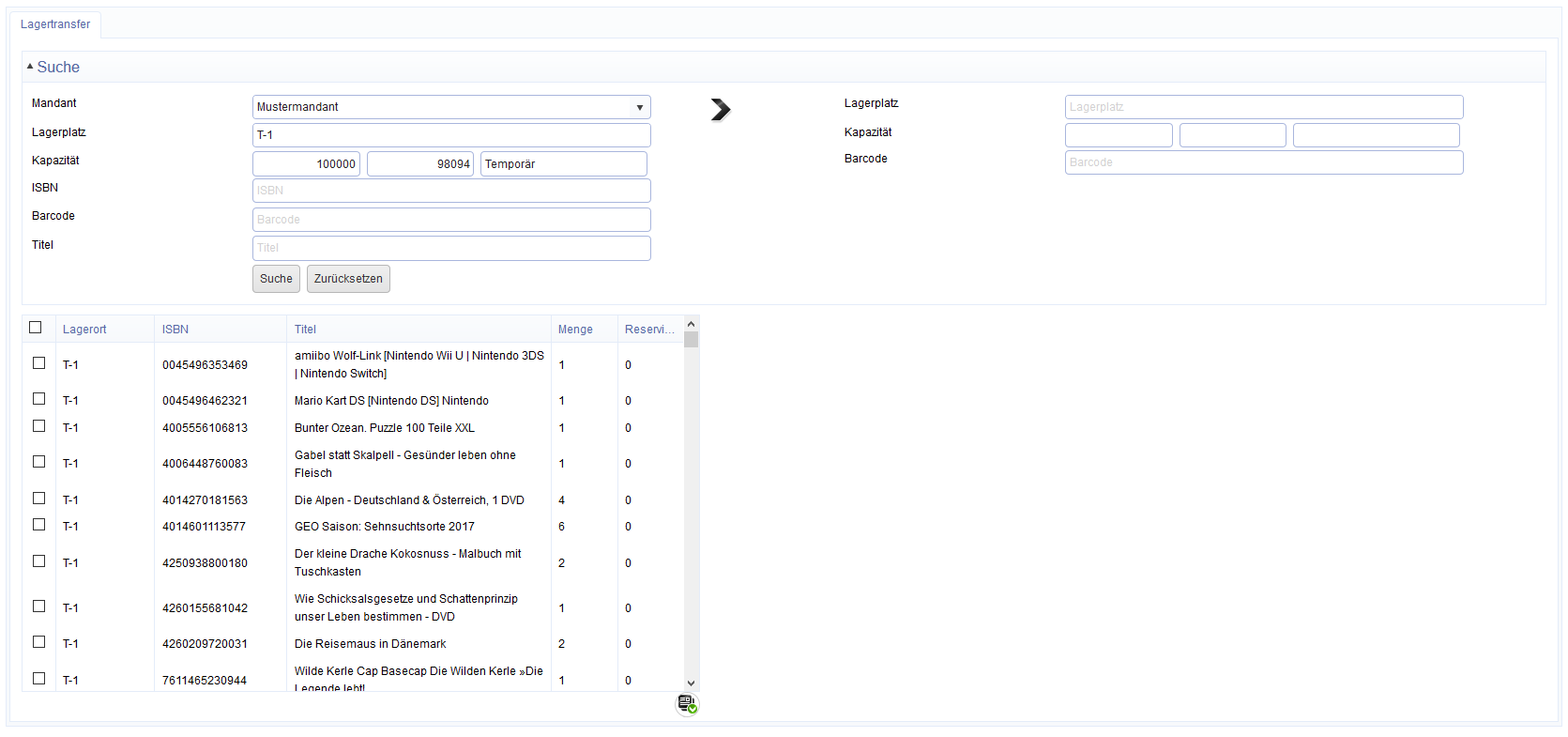This screenshot has width=1568, height=737.
Task: Click the source Lagerplatz field containing T-1
Action: (x=451, y=135)
